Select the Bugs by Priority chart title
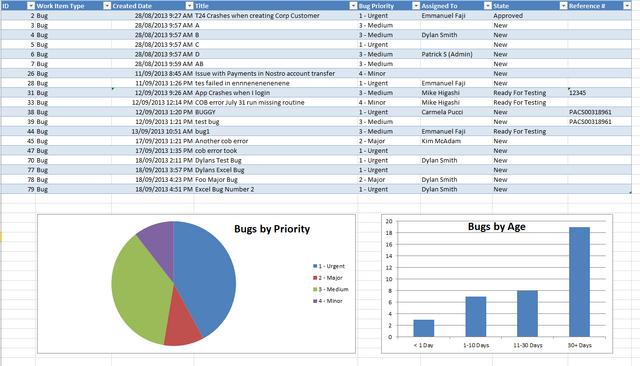 point(272,229)
